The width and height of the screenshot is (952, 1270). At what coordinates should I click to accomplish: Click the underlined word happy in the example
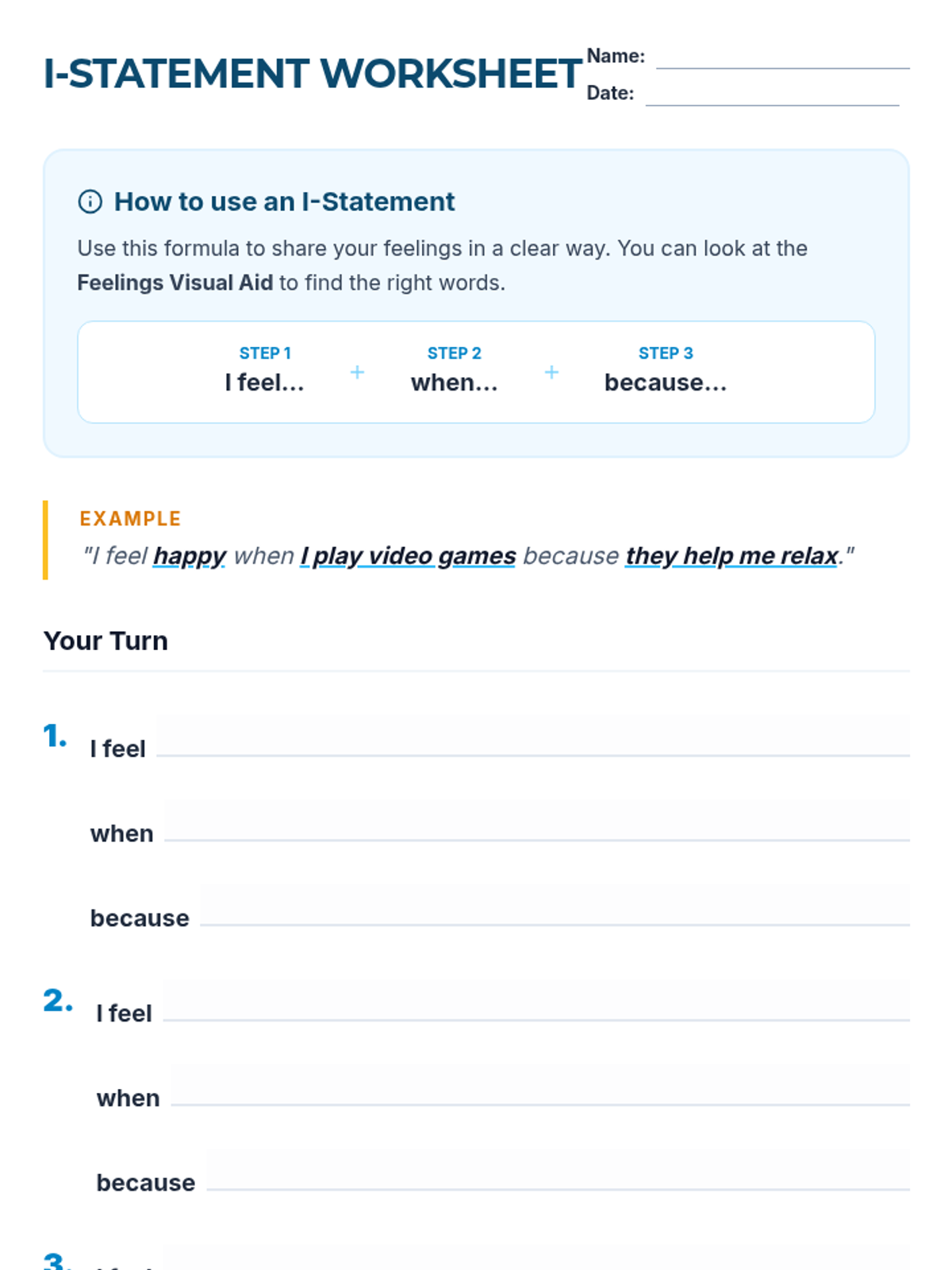tap(190, 556)
